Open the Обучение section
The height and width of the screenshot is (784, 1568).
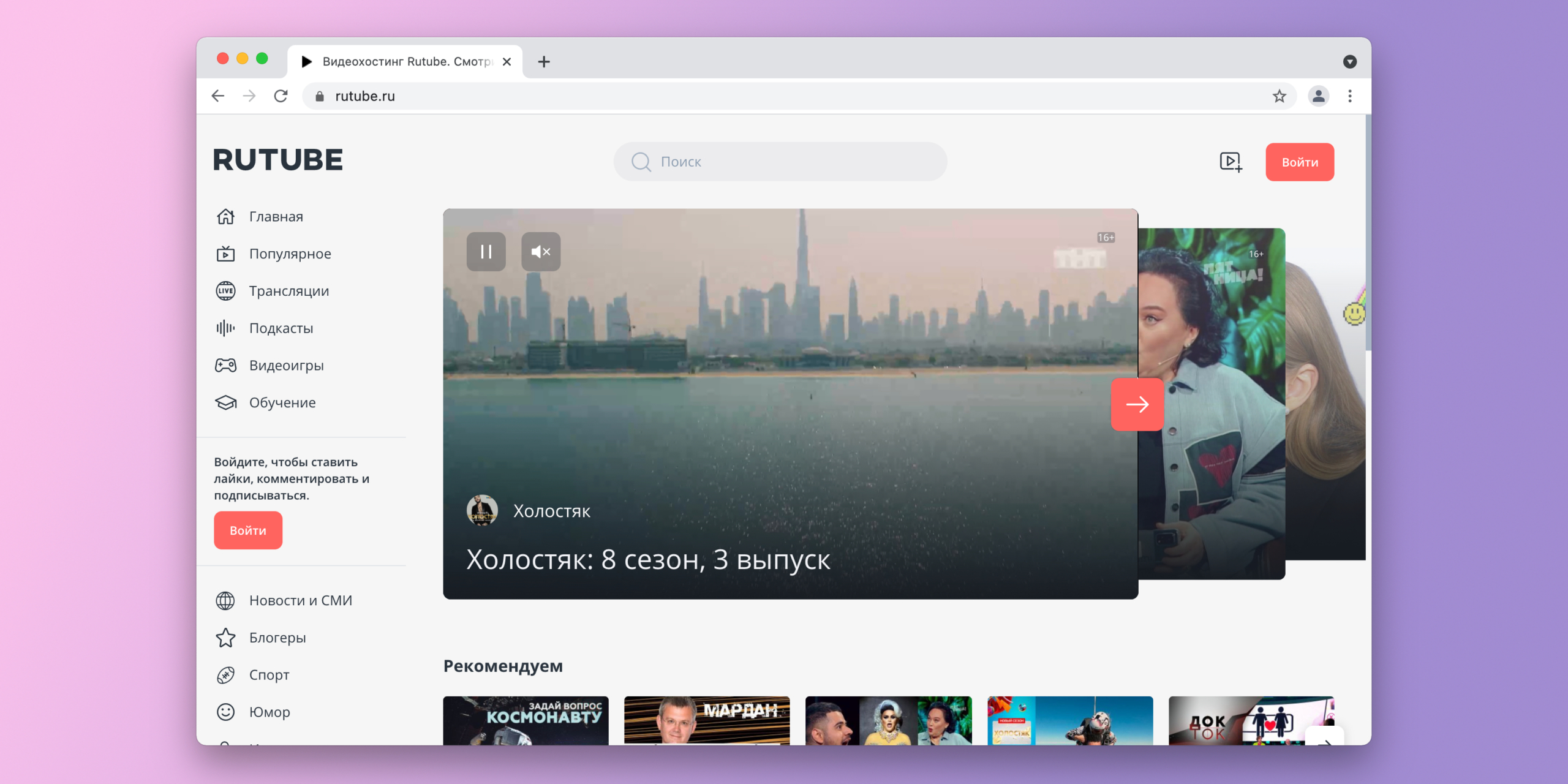(x=282, y=402)
